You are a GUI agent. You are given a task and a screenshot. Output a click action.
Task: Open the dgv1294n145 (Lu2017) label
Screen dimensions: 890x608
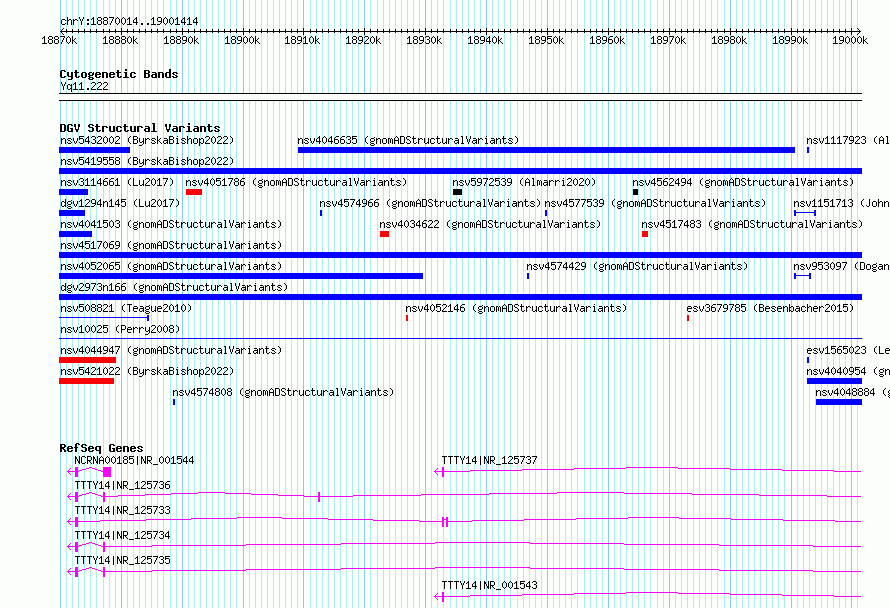point(120,203)
